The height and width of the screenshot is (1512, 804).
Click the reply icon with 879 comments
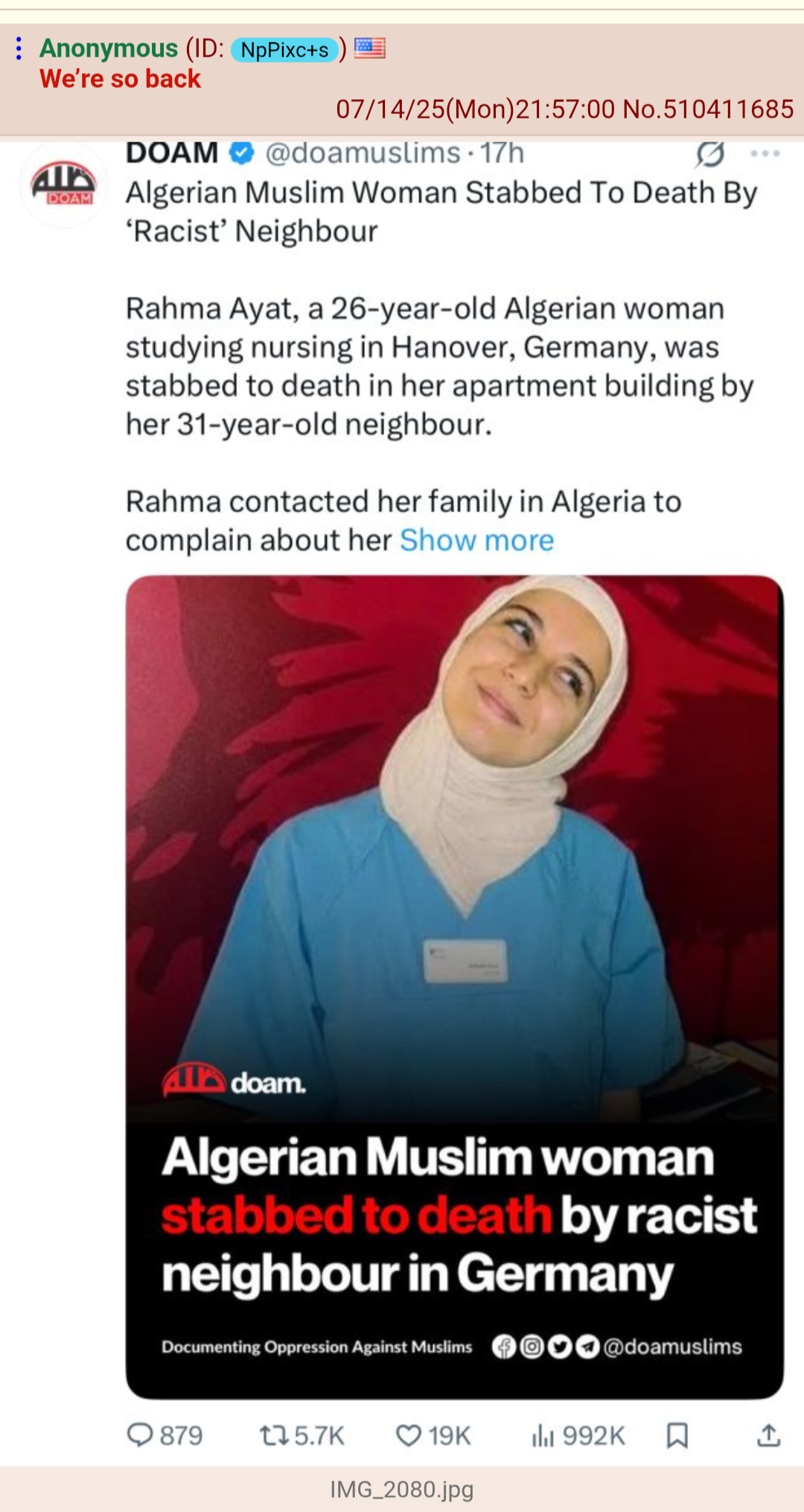click(x=140, y=1435)
